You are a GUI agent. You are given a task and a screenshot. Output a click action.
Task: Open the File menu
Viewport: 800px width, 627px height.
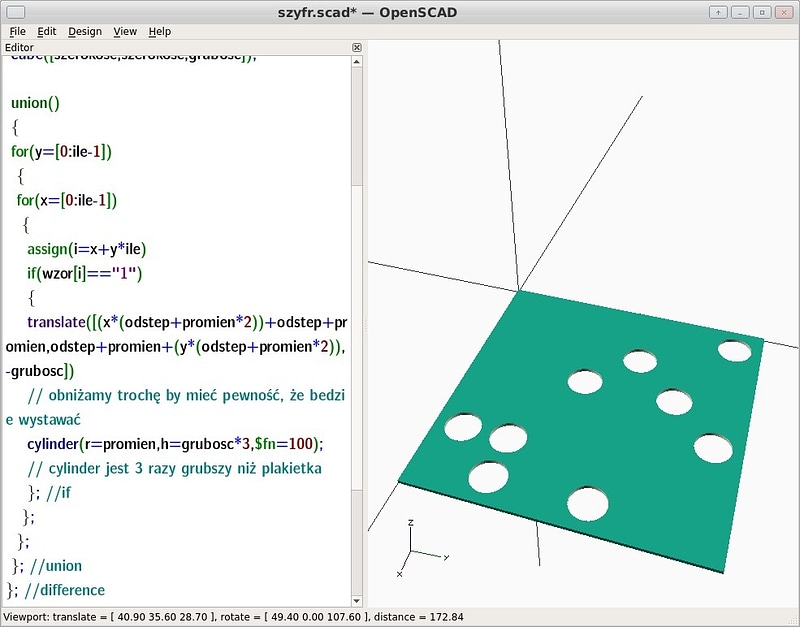tap(17, 32)
